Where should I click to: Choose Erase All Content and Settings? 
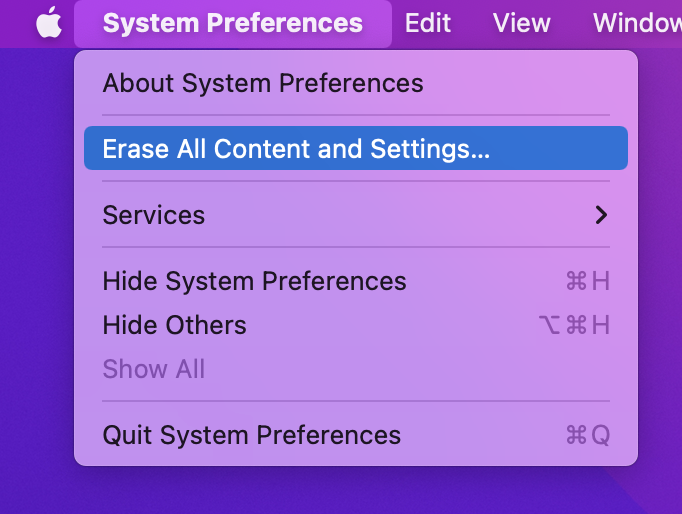tap(356, 148)
